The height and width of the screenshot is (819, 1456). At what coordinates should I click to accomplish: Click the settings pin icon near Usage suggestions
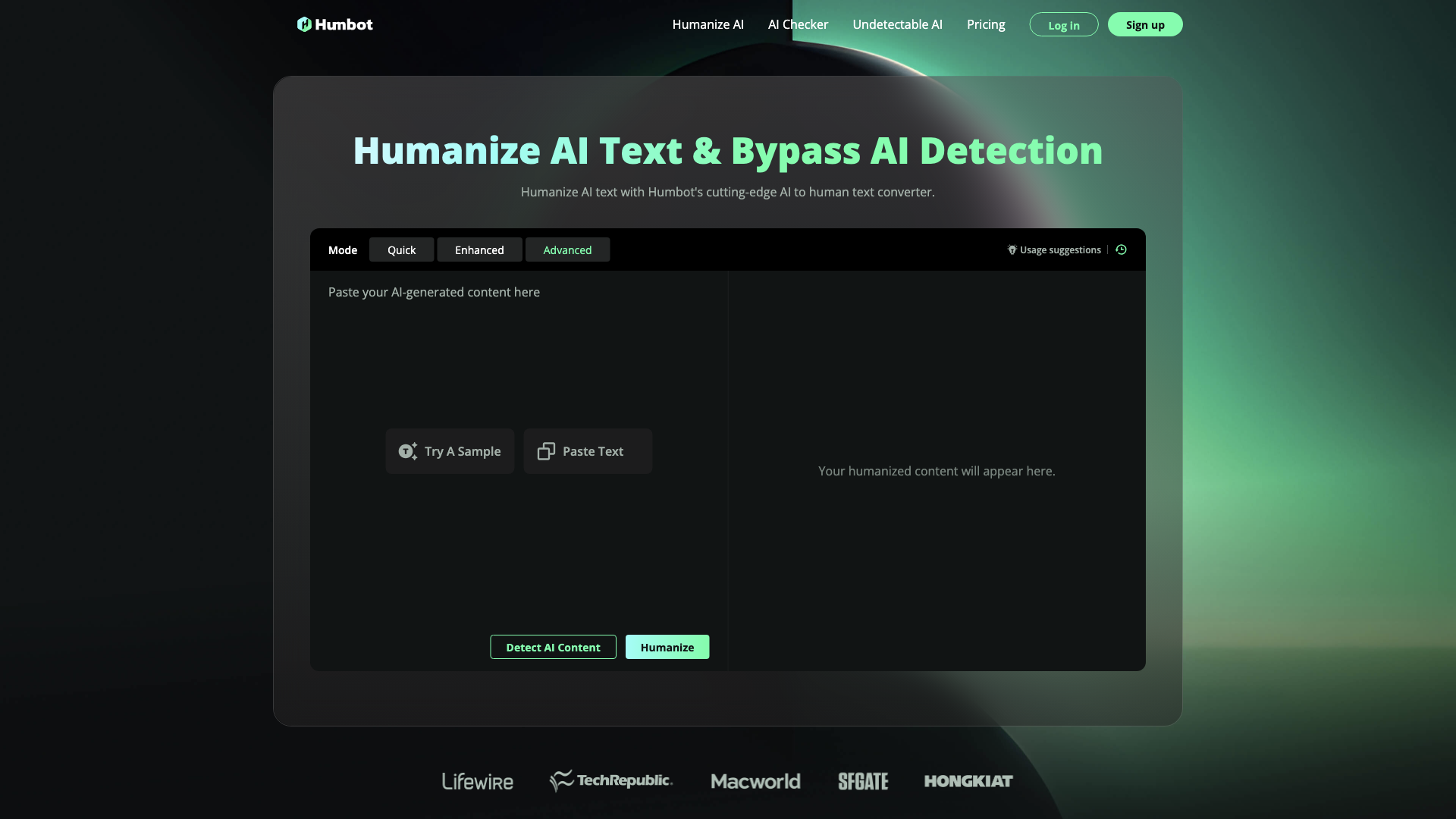coord(1012,249)
